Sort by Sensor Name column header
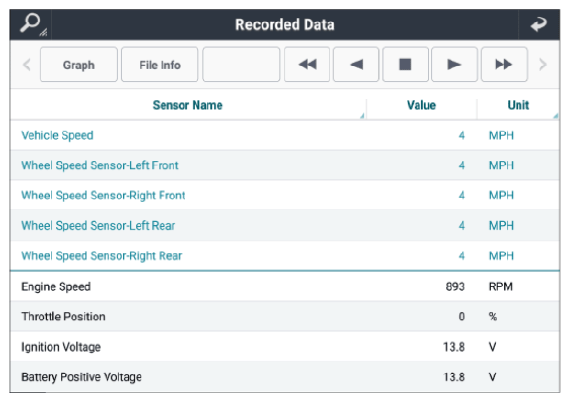This screenshot has width=570, height=402. click(188, 105)
